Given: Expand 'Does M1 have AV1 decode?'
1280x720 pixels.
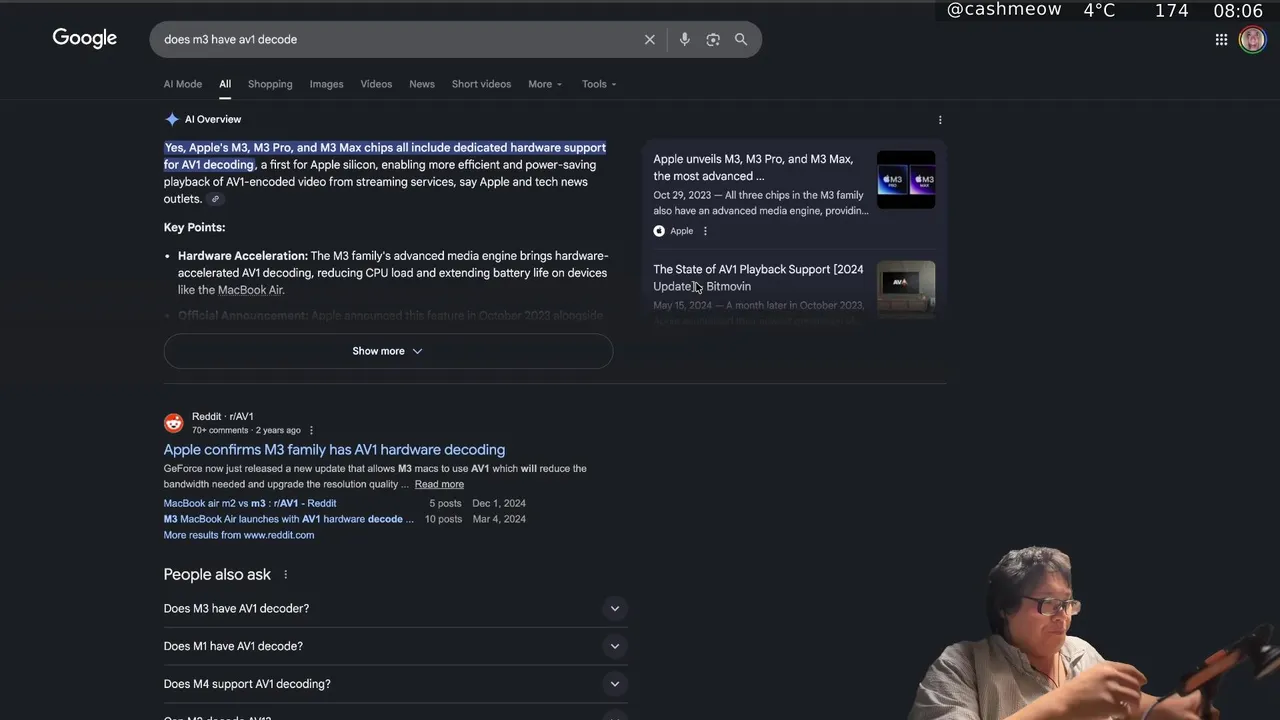Looking at the screenshot, I should coord(396,646).
